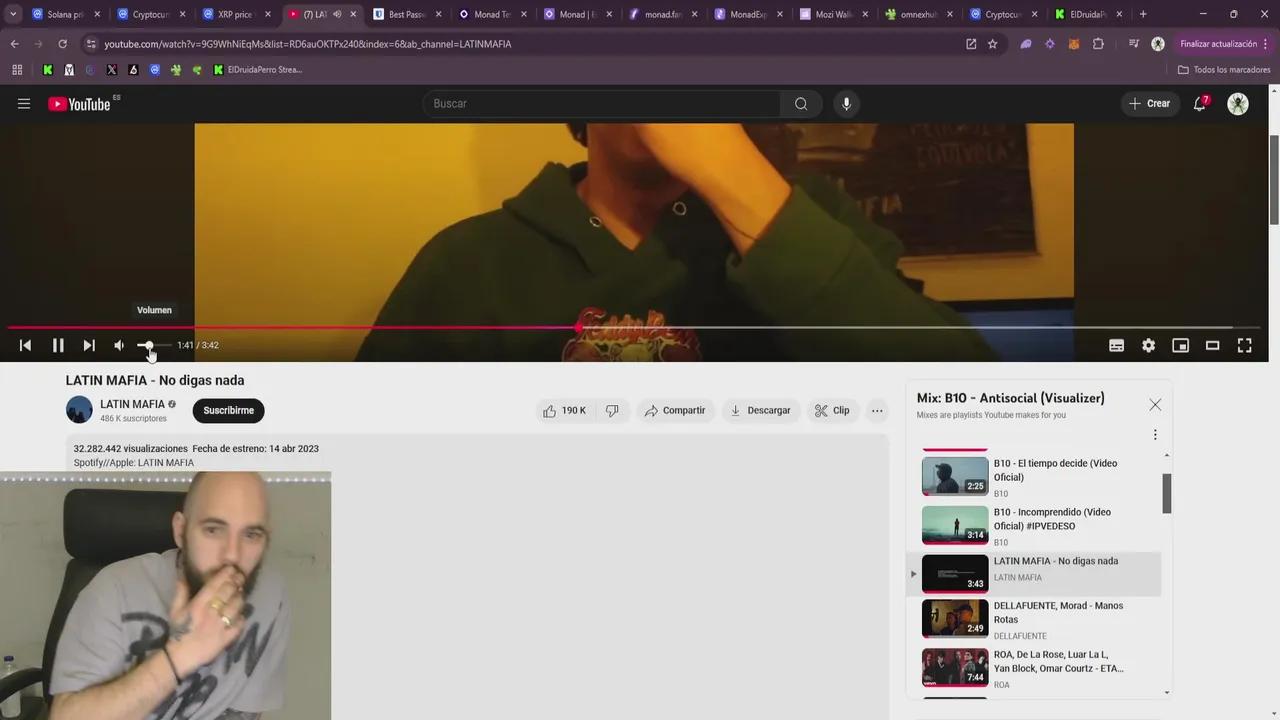This screenshot has width=1280, height=720.
Task: Open a new browser tab
Action: [1143, 14]
